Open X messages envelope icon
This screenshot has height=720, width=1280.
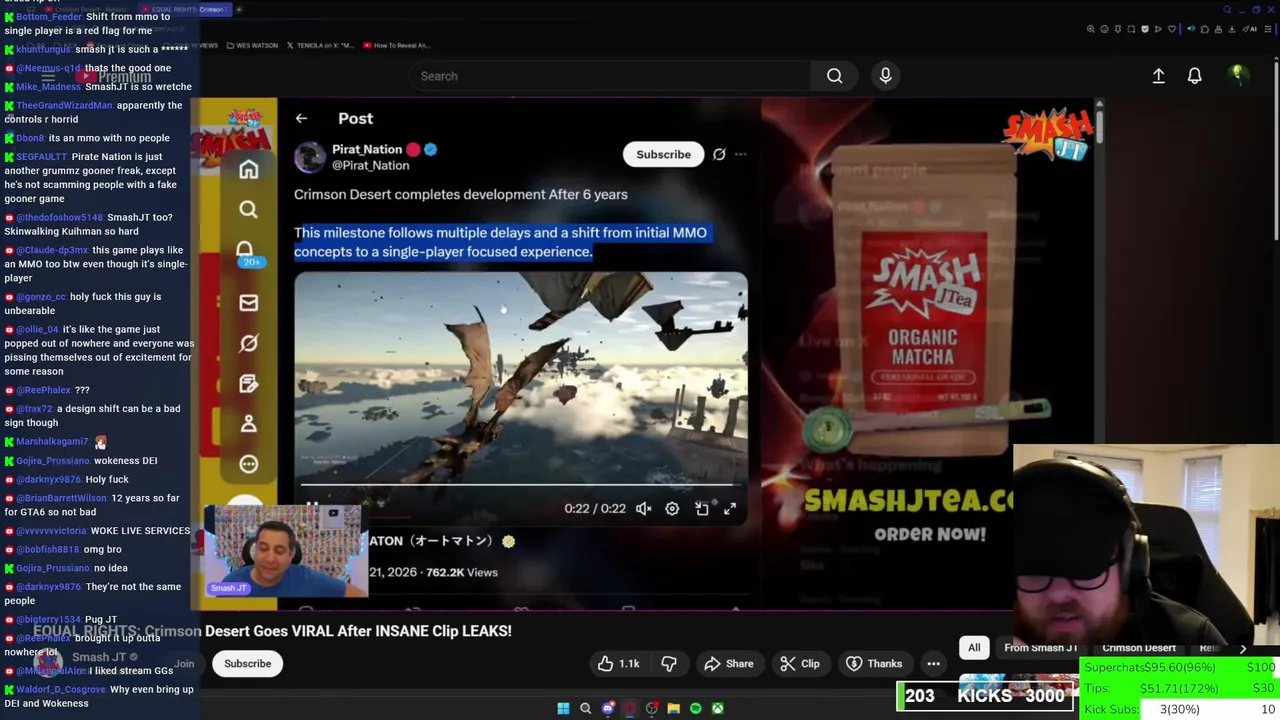coord(248,302)
